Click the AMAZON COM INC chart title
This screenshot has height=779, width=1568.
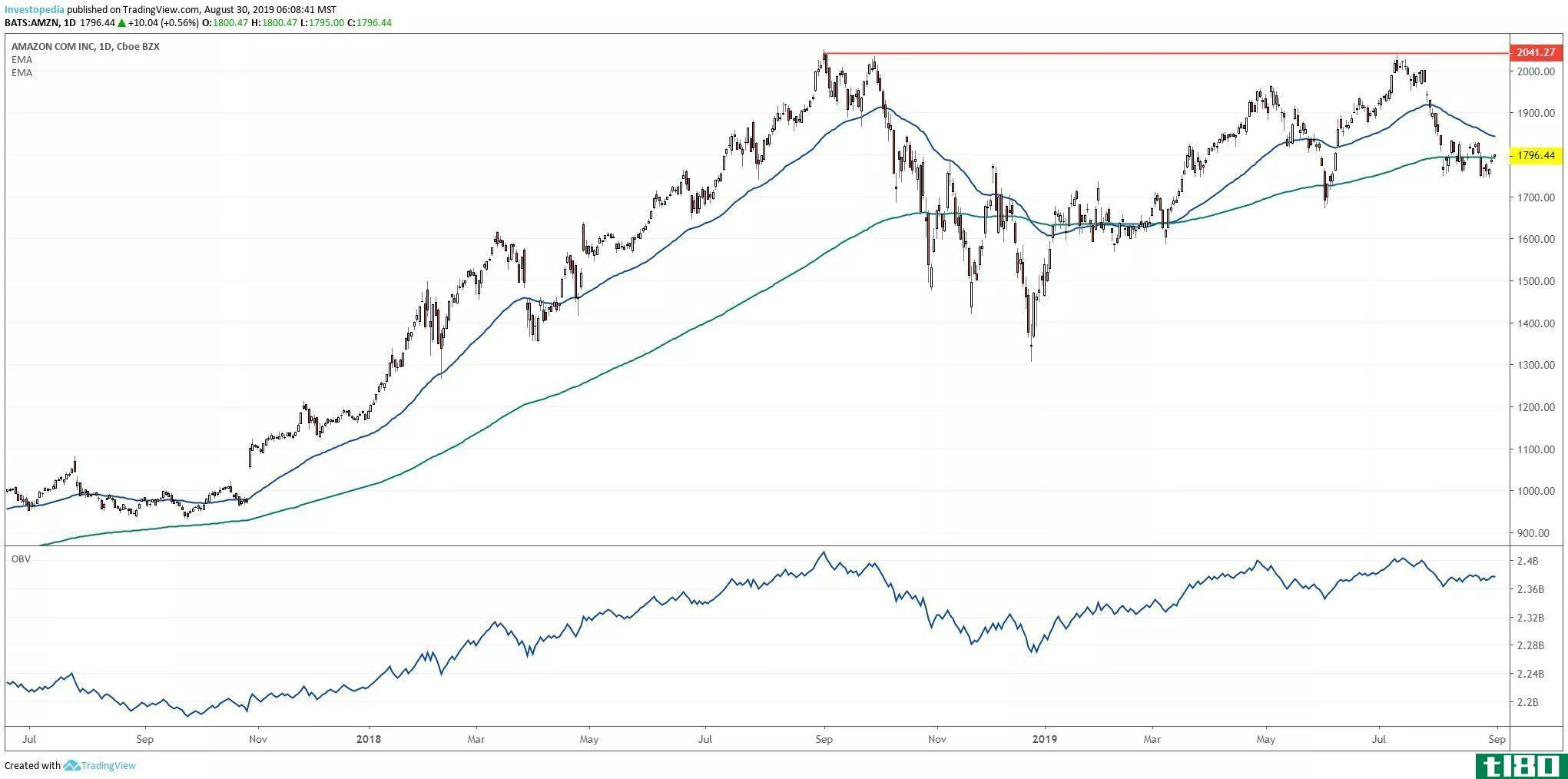pos(85,47)
